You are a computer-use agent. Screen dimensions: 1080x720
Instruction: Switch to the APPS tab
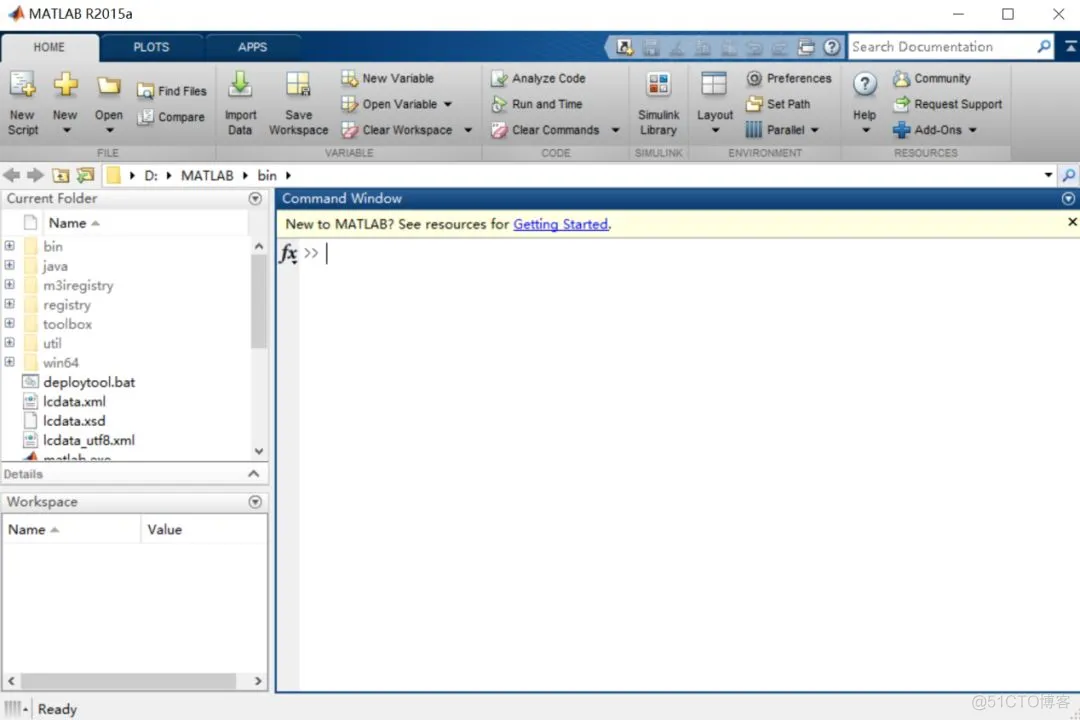[x=252, y=47]
